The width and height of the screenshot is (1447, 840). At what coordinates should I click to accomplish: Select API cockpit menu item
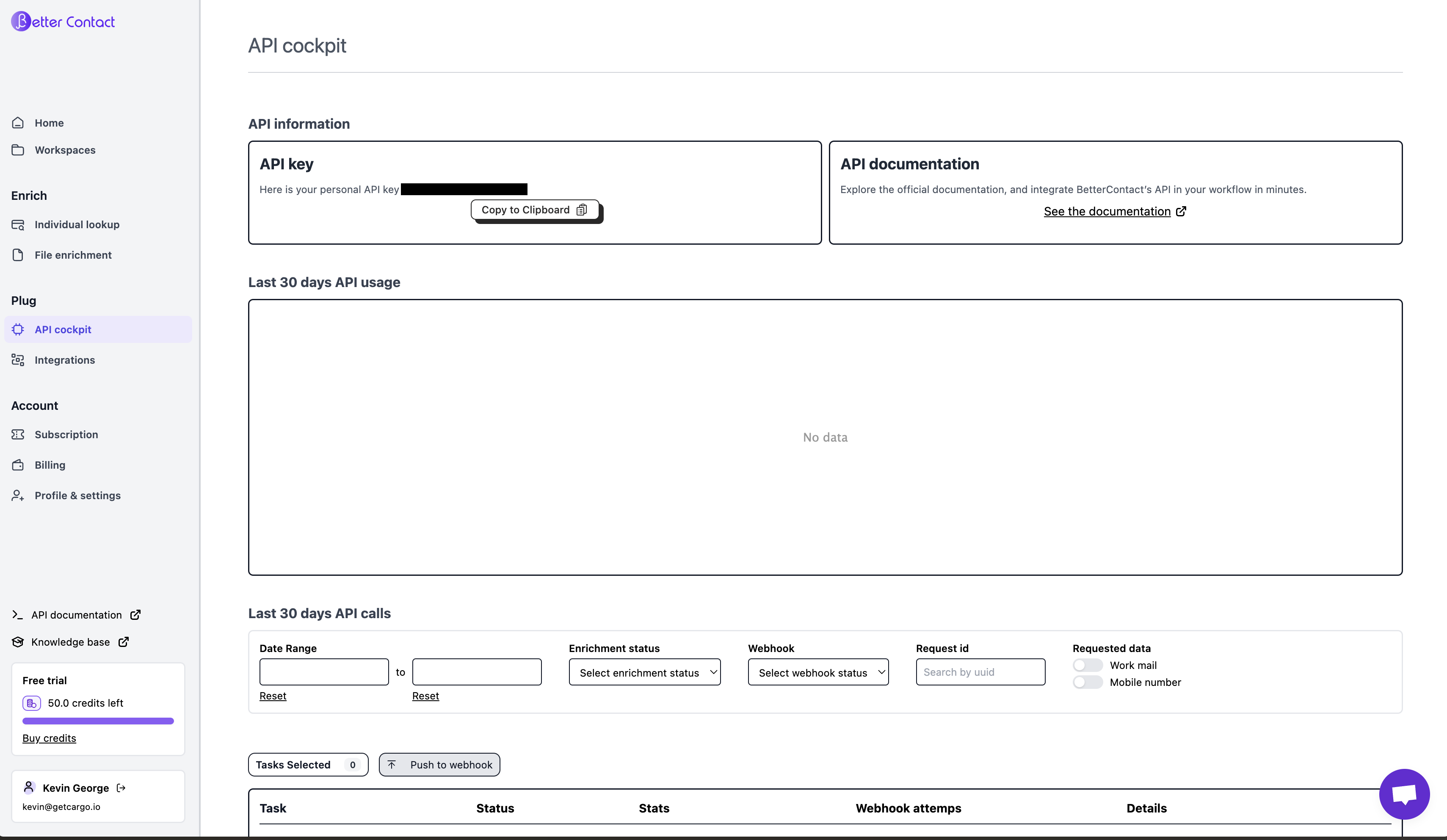coord(98,329)
